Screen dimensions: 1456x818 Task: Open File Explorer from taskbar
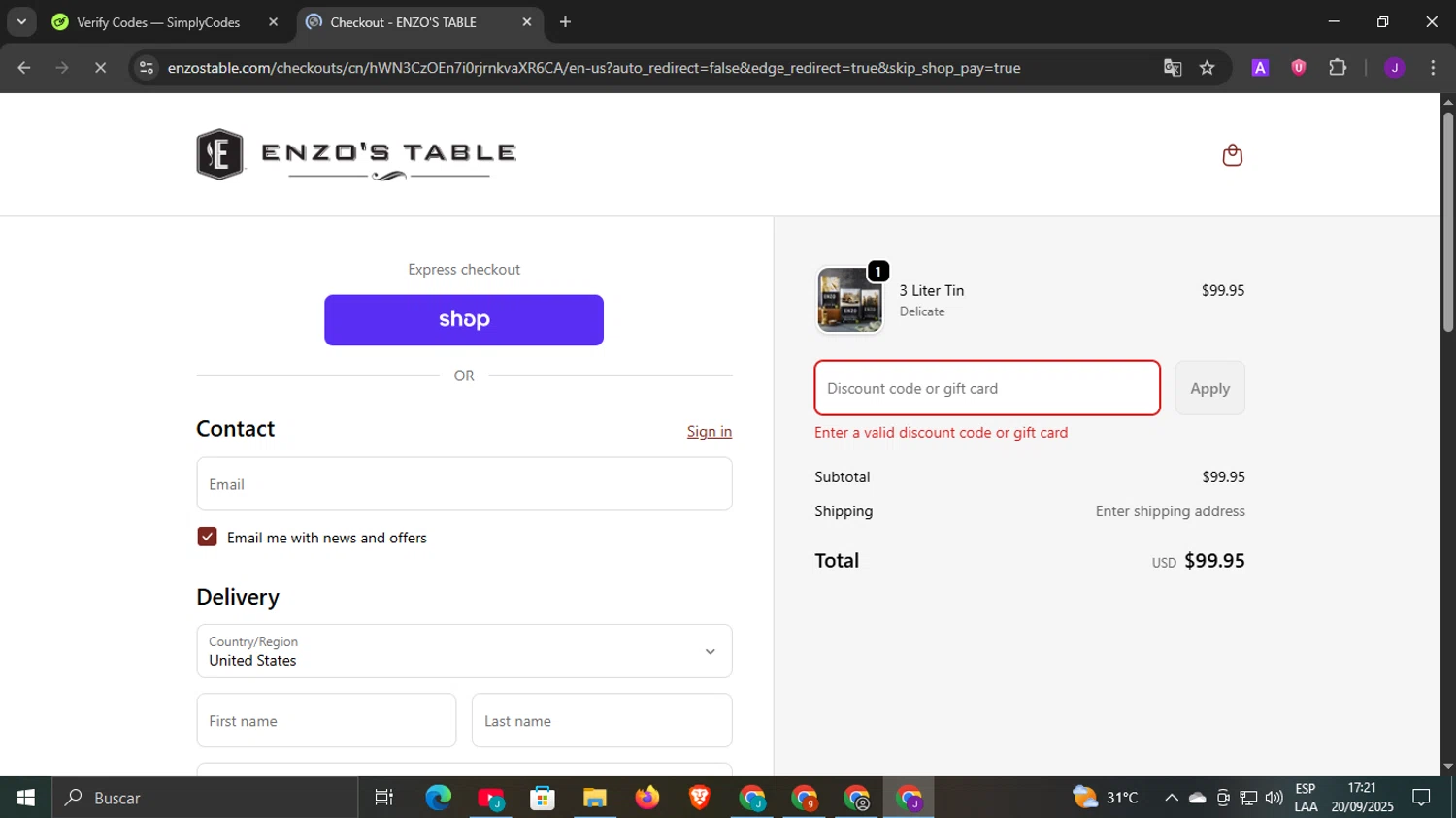pyautogui.click(x=595, y=798)
